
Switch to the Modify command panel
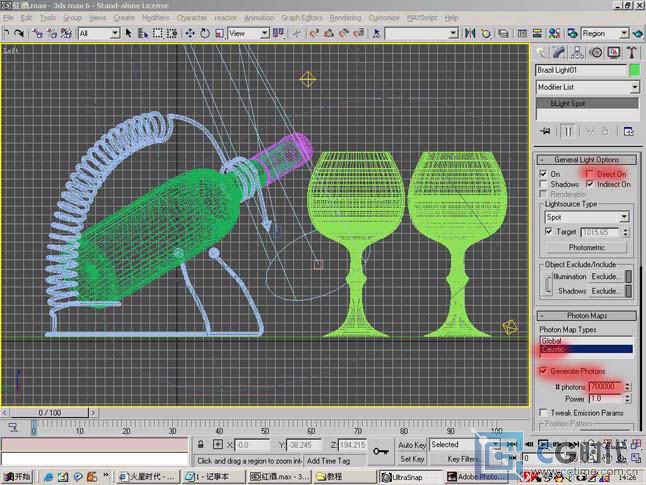(x=559, y=52)
